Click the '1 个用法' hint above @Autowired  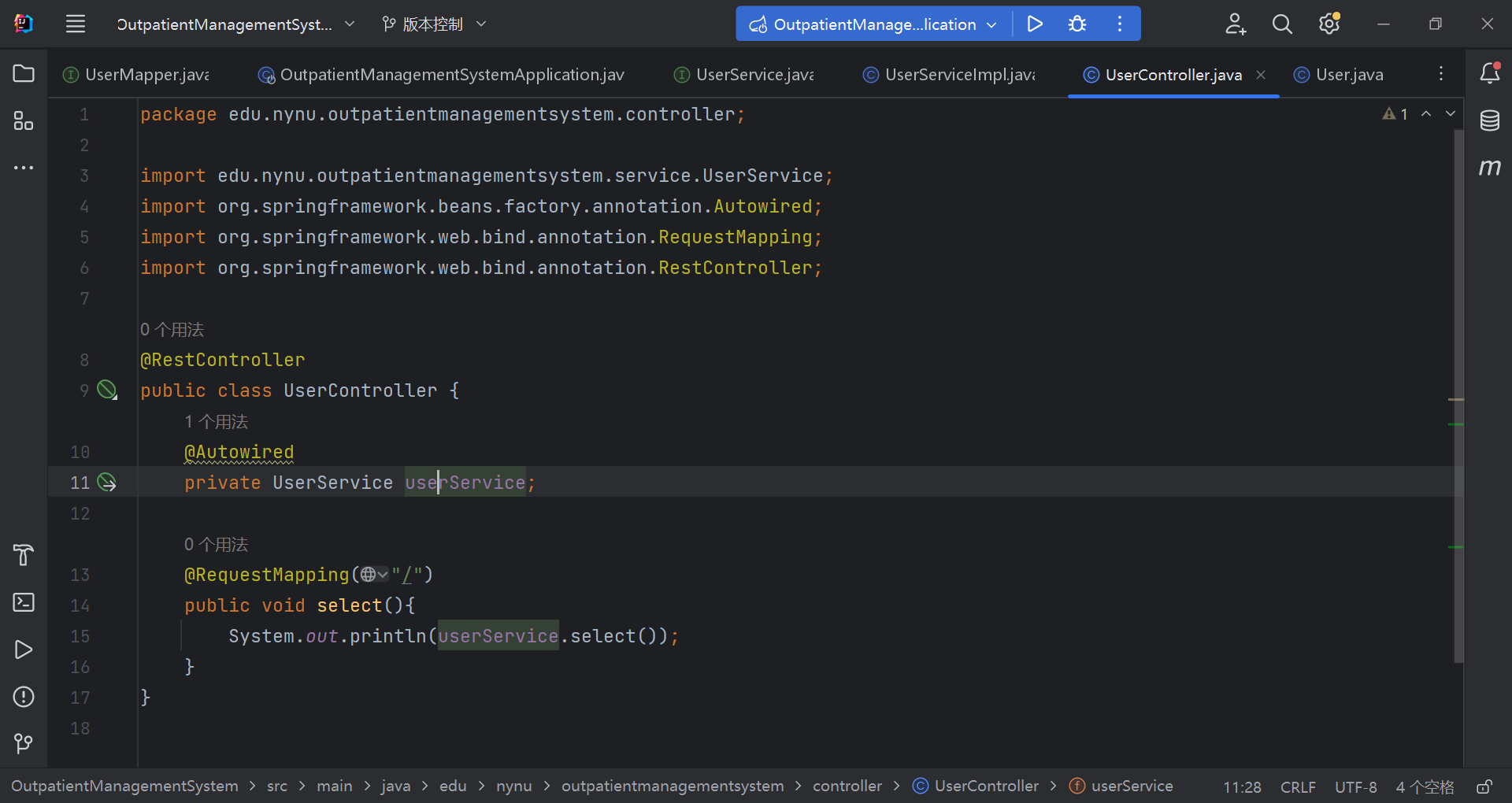pos(216,421)
